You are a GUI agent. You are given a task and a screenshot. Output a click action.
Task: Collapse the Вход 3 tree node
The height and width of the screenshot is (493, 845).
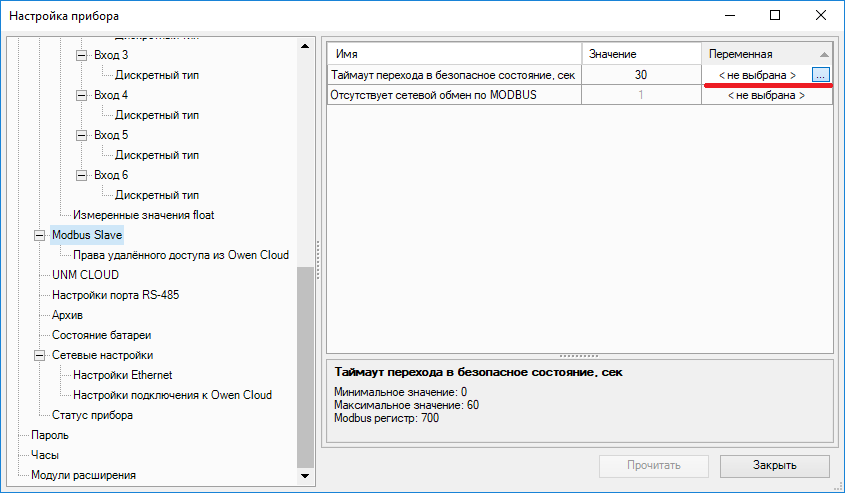pyautogui.click(x=82, y=55)
